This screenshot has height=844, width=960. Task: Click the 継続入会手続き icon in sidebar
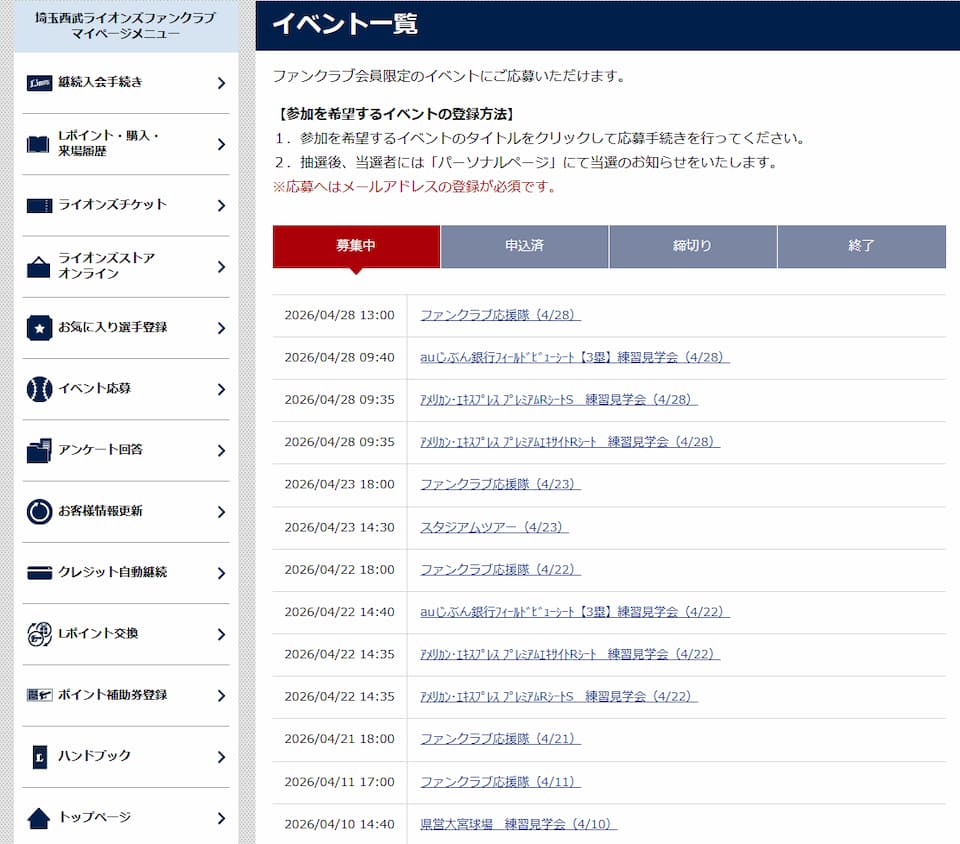click(39, 83)
